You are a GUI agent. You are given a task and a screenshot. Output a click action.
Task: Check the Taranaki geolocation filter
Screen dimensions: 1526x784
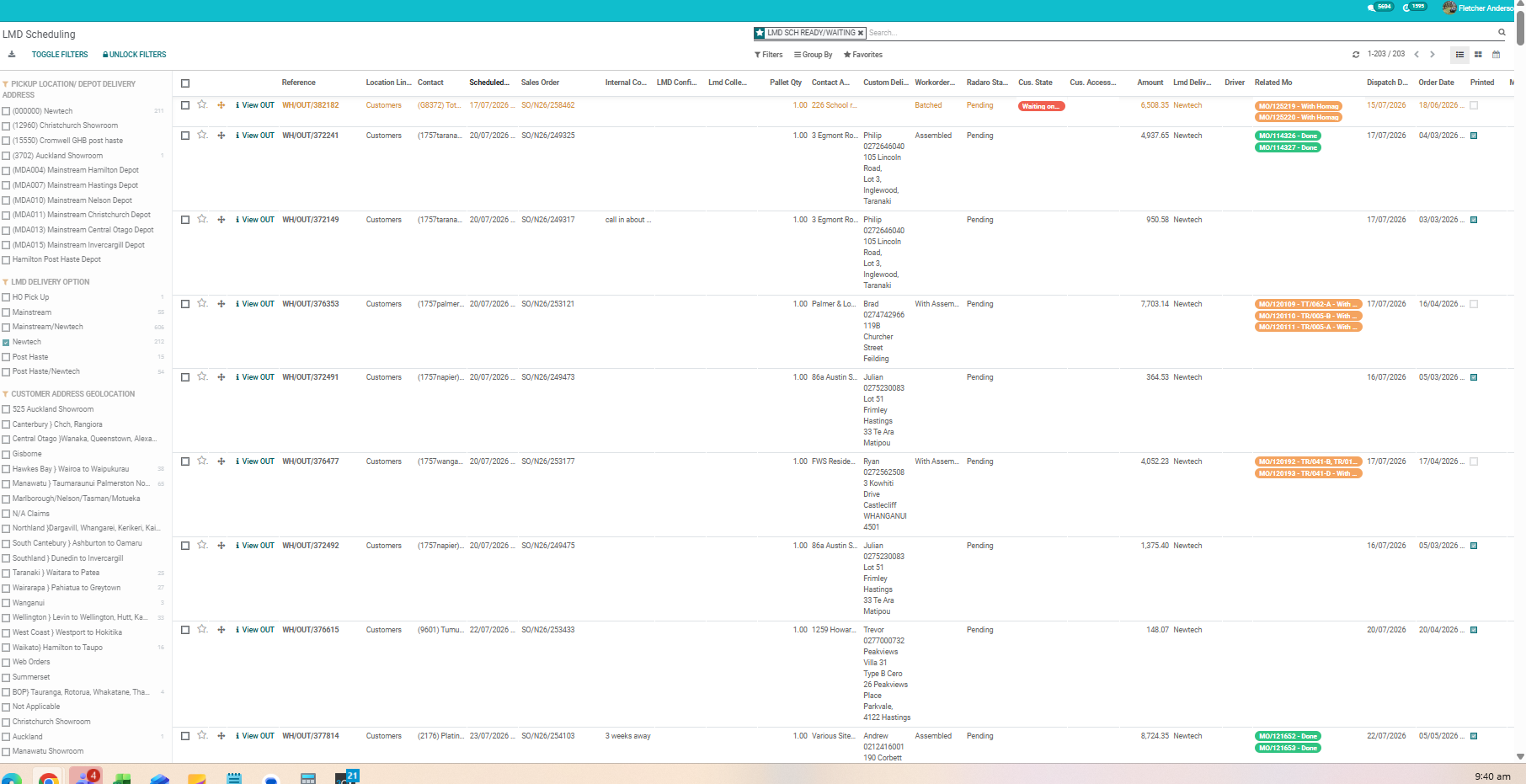(6, 573)
